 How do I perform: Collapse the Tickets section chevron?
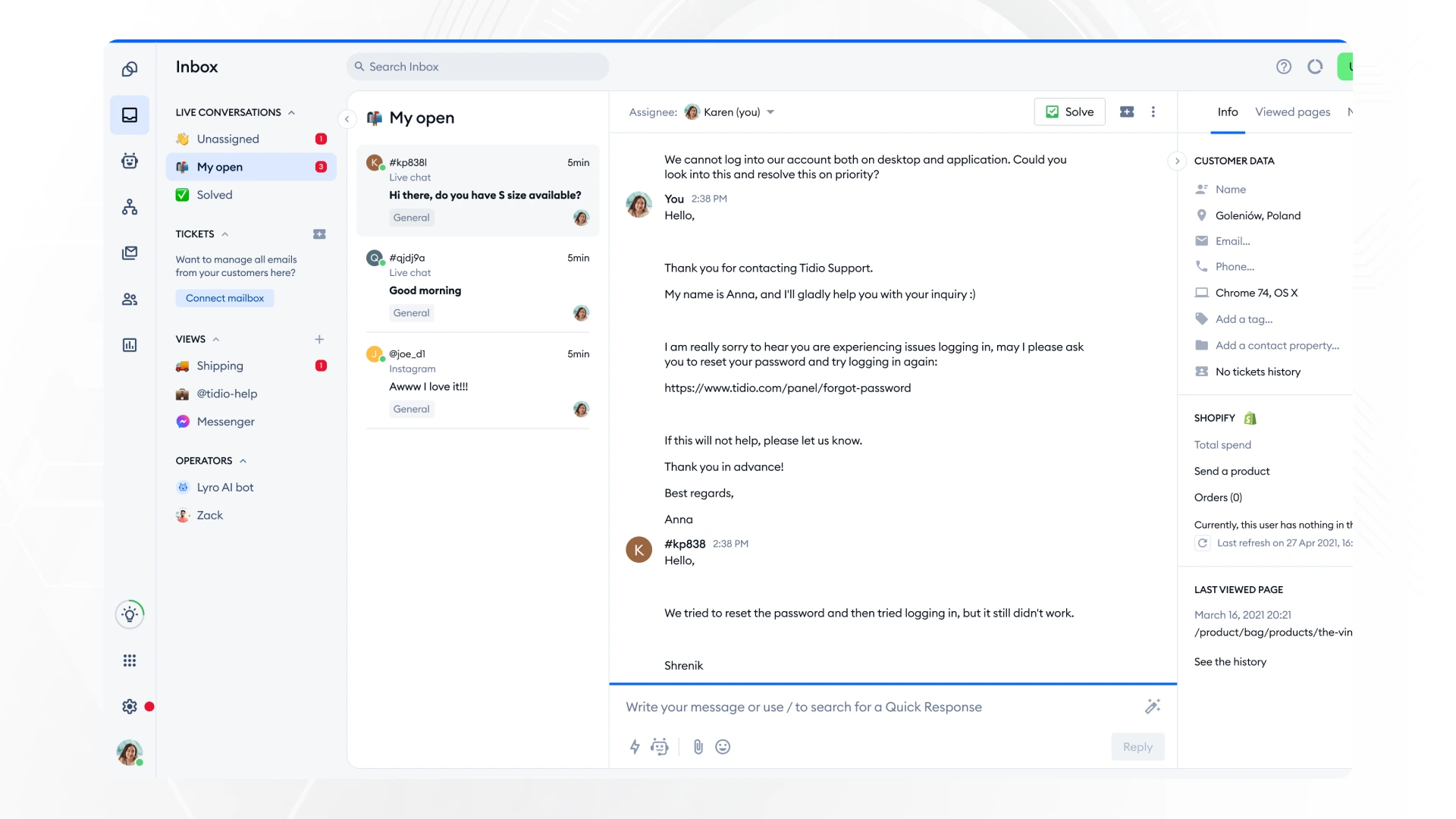coord(225,234)
